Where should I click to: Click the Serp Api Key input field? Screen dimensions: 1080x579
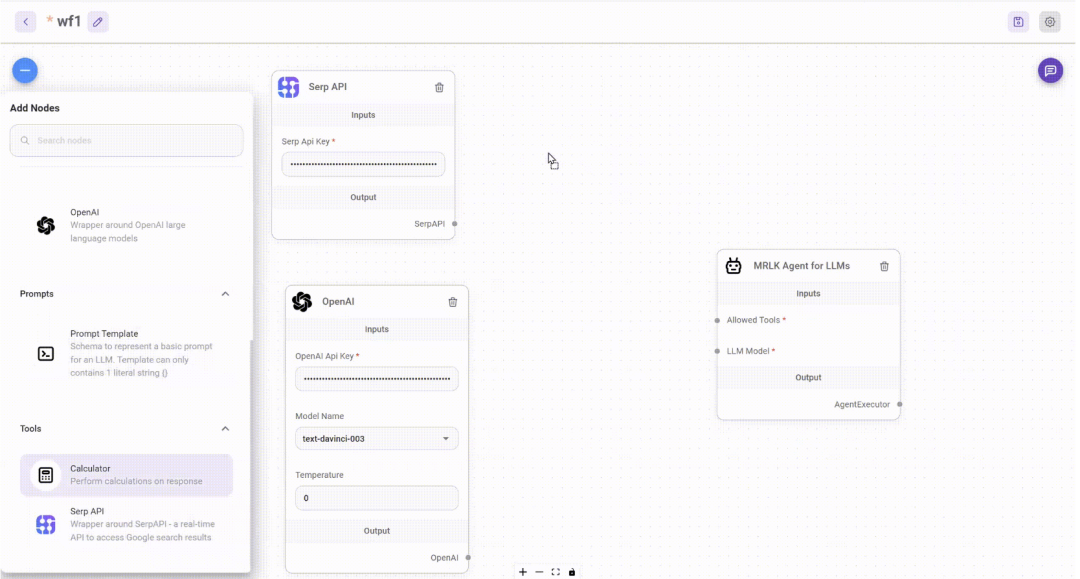click(363, 164)
